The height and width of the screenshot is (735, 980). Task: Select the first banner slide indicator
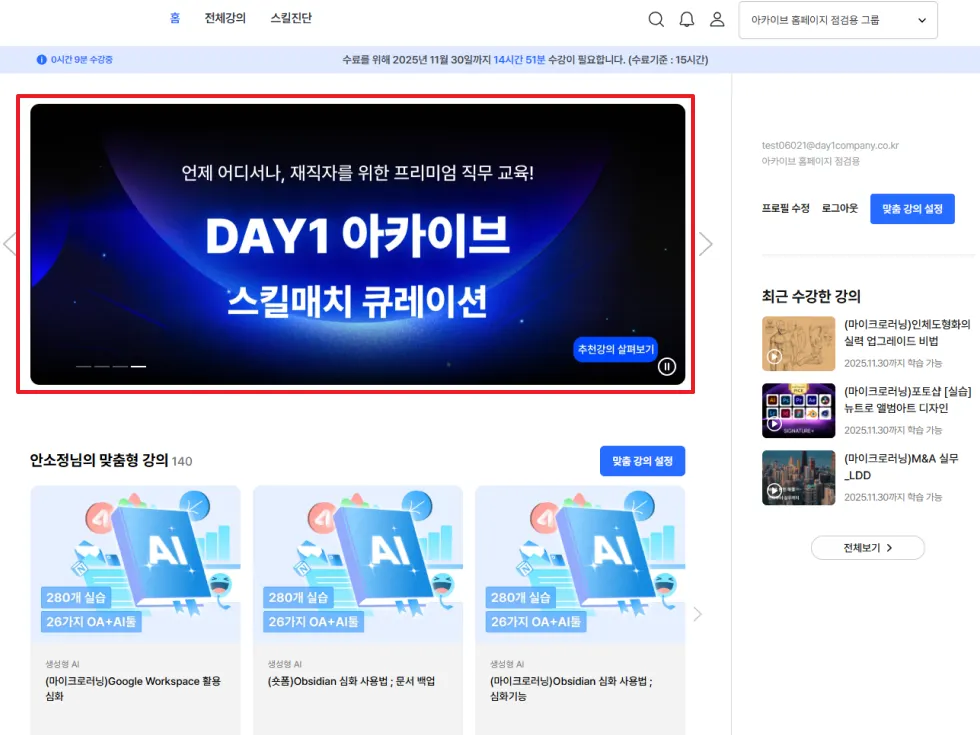[83, 366]
